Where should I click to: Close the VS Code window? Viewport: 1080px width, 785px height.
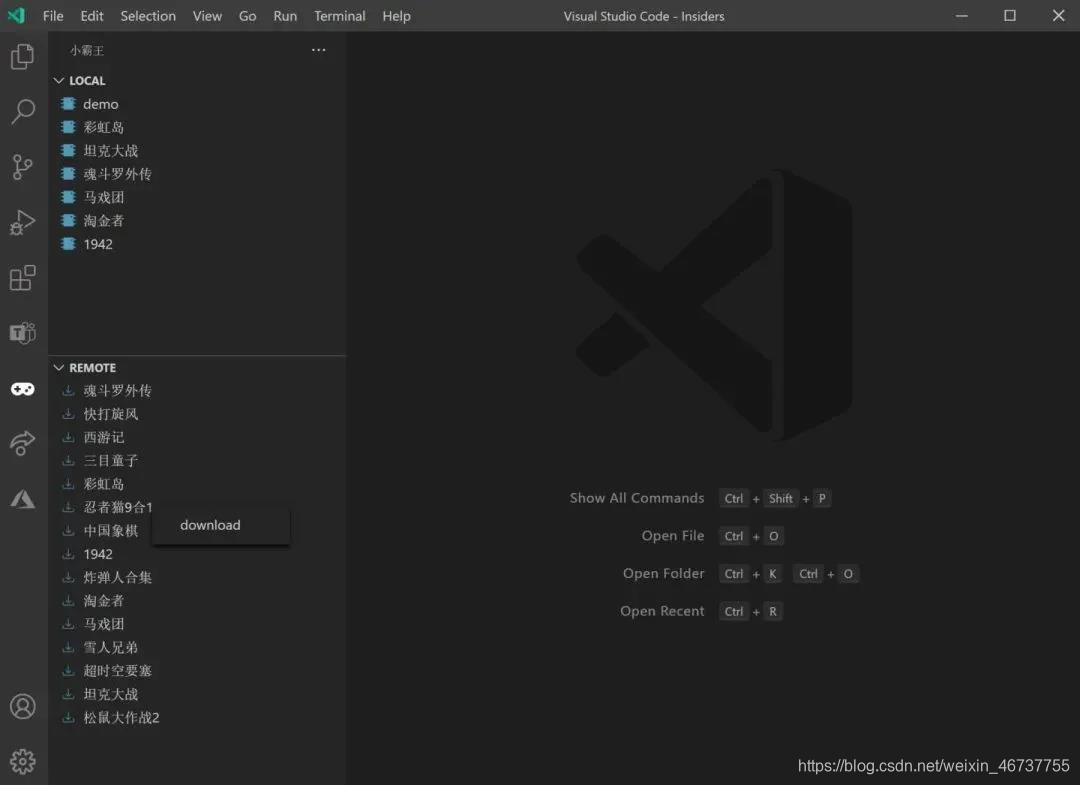(1059, 15)
